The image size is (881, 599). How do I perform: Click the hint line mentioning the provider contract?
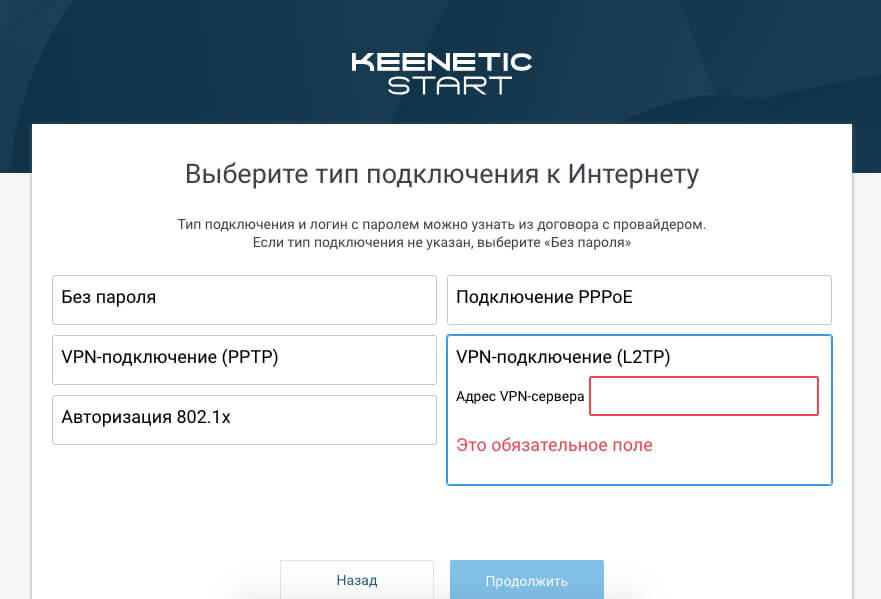[x=441, y=225]
